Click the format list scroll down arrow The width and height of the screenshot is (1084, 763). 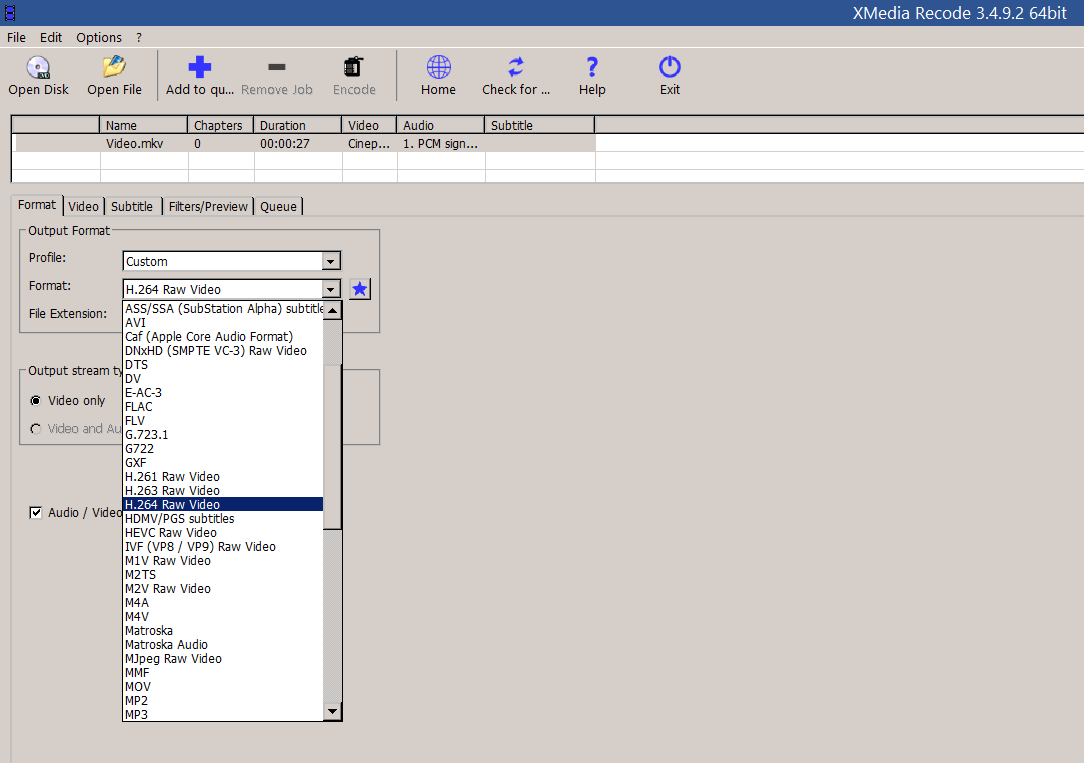333,711
